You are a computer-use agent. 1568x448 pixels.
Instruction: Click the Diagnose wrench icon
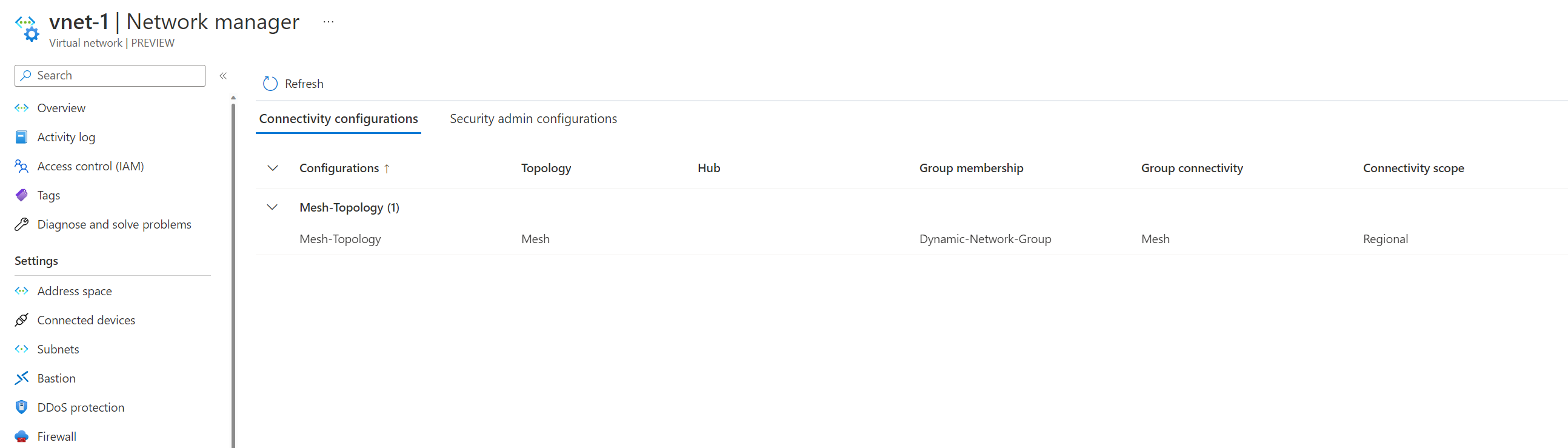[x=21, y=225]
